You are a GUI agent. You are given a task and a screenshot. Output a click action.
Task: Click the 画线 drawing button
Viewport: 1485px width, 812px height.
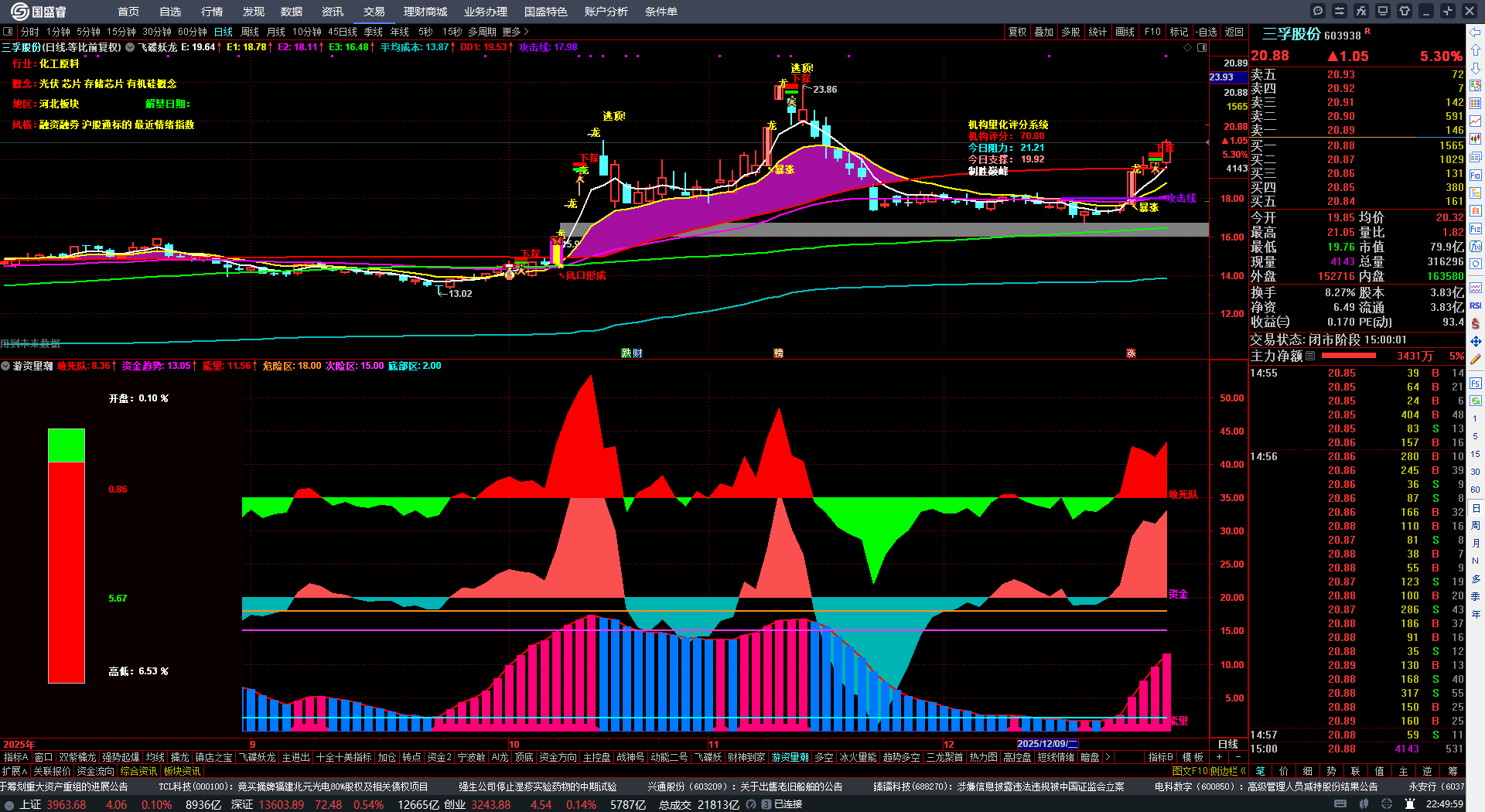click(x=1125, y=32)
